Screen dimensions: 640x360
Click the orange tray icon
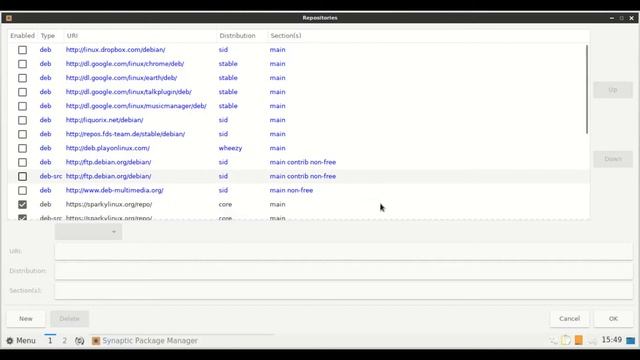579,340
